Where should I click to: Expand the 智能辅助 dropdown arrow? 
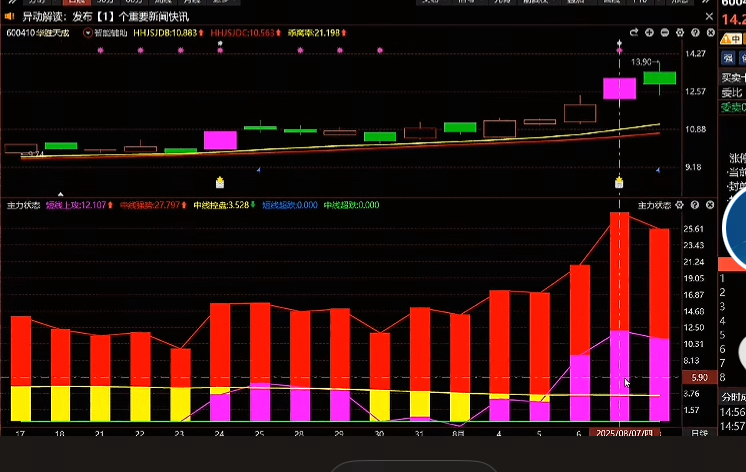pyautogui.click(x=88, y=33)
